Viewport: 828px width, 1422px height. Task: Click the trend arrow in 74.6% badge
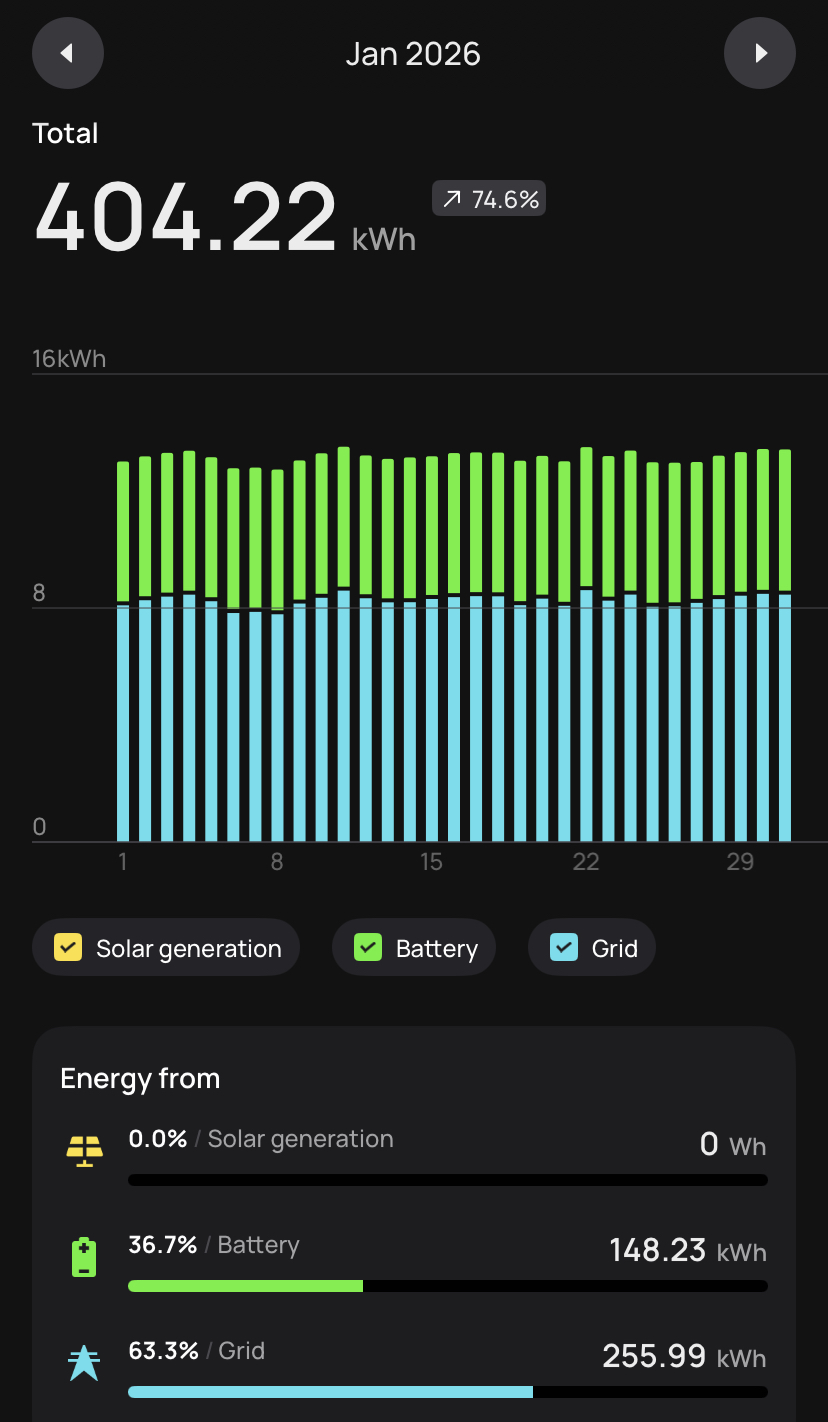click(x=452, y=200)
